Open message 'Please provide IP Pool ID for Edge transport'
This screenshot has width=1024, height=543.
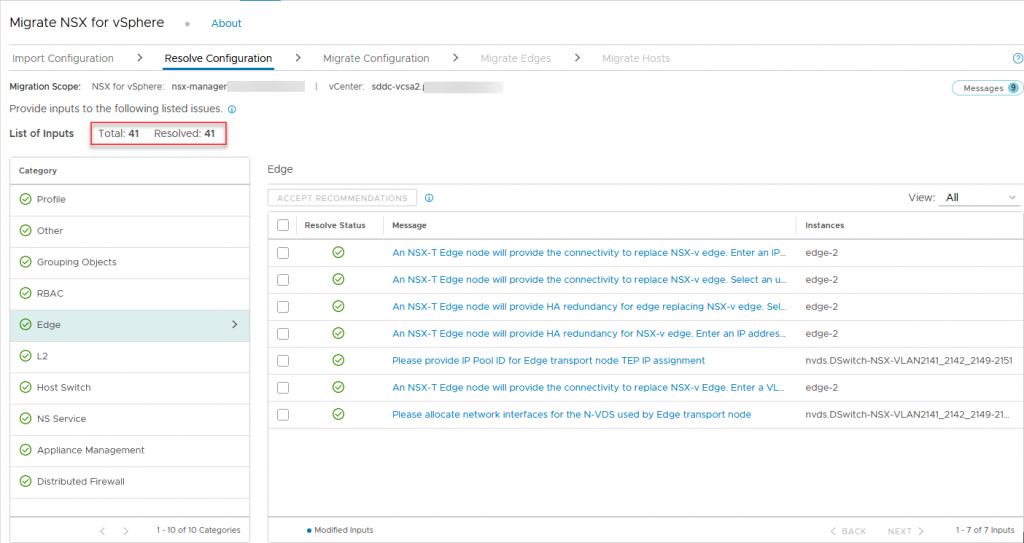(549, 360)
